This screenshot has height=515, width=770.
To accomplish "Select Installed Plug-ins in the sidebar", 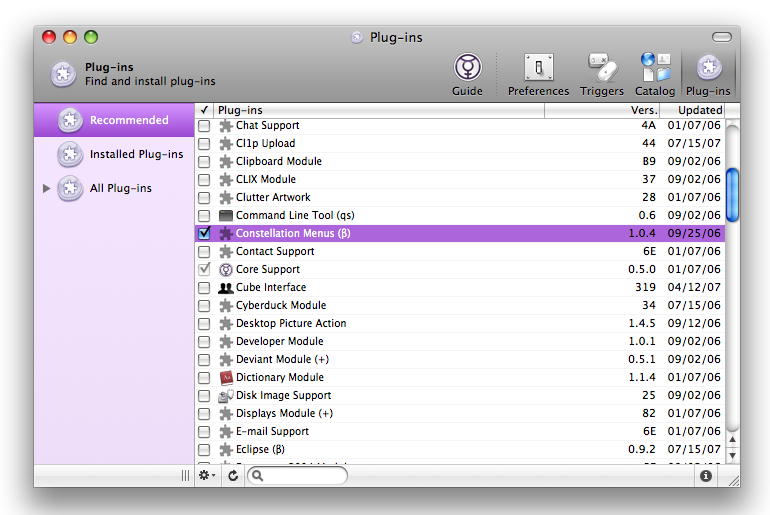I will (114, 154).
